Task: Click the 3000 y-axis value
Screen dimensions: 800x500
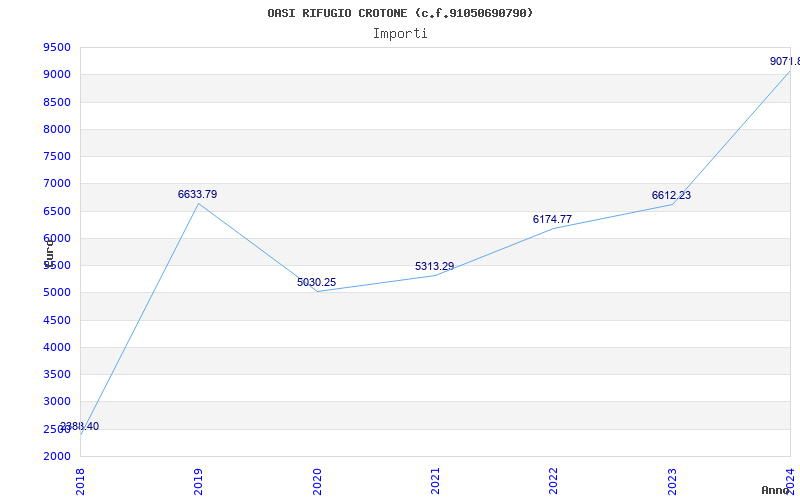Action: [x=57, y=402]
